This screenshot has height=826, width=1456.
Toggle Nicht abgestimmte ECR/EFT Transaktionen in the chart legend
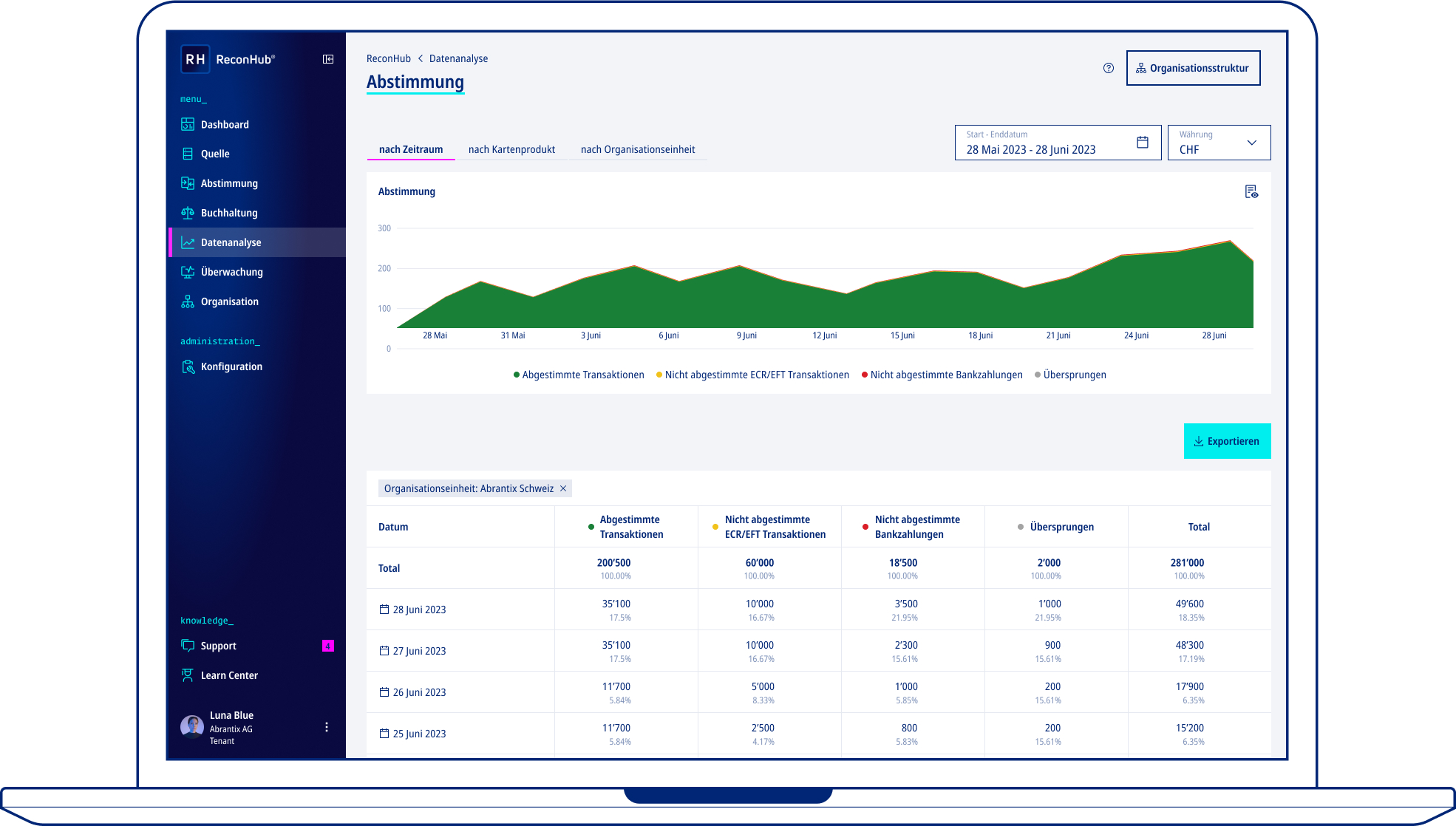click(x=752, y=375)
